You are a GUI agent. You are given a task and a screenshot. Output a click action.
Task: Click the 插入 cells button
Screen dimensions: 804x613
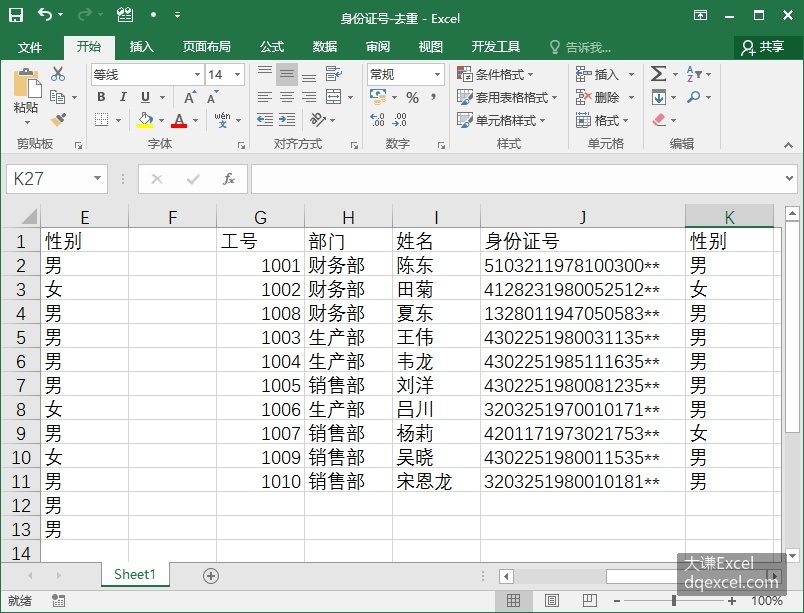pyautogui.click(x=605, y=75)
